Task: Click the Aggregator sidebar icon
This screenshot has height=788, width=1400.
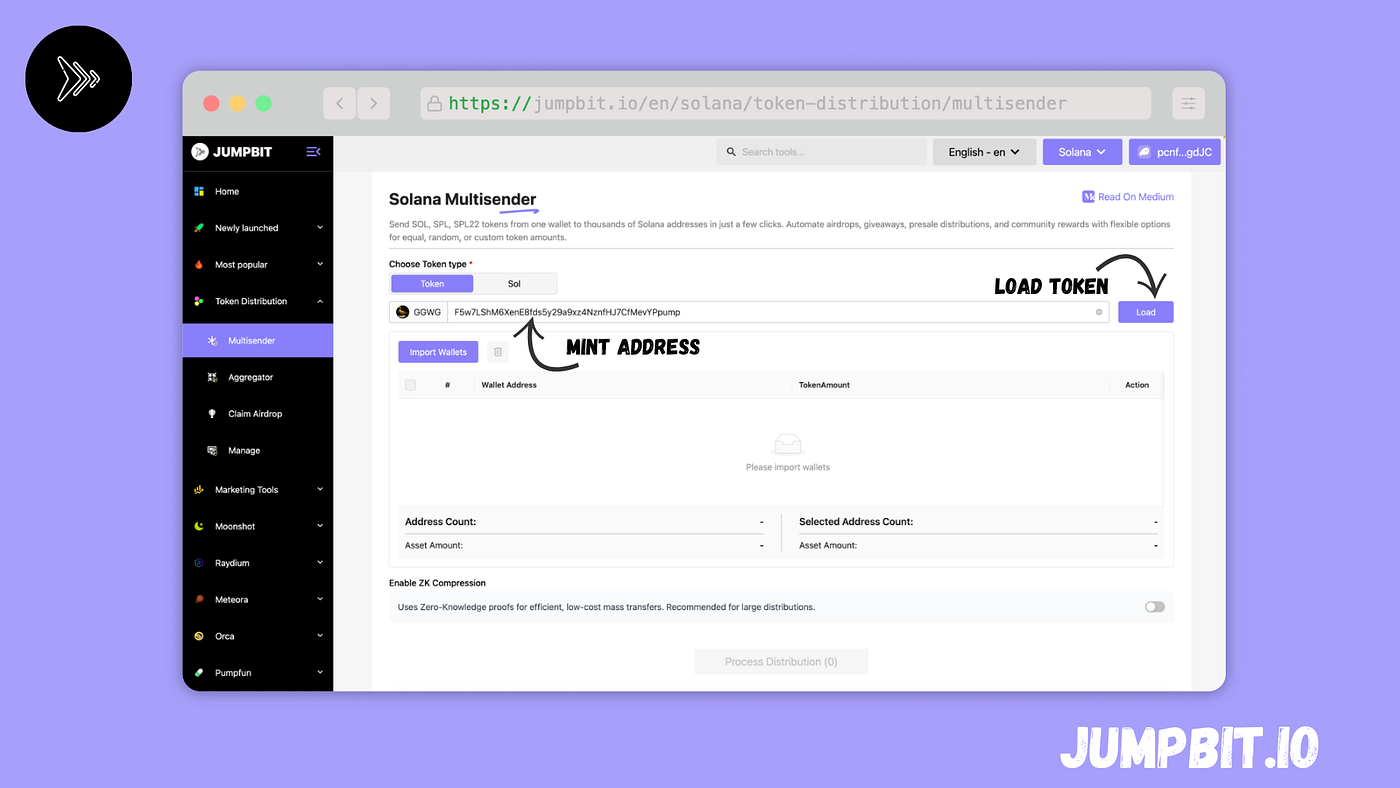Action: click(212, 377)
